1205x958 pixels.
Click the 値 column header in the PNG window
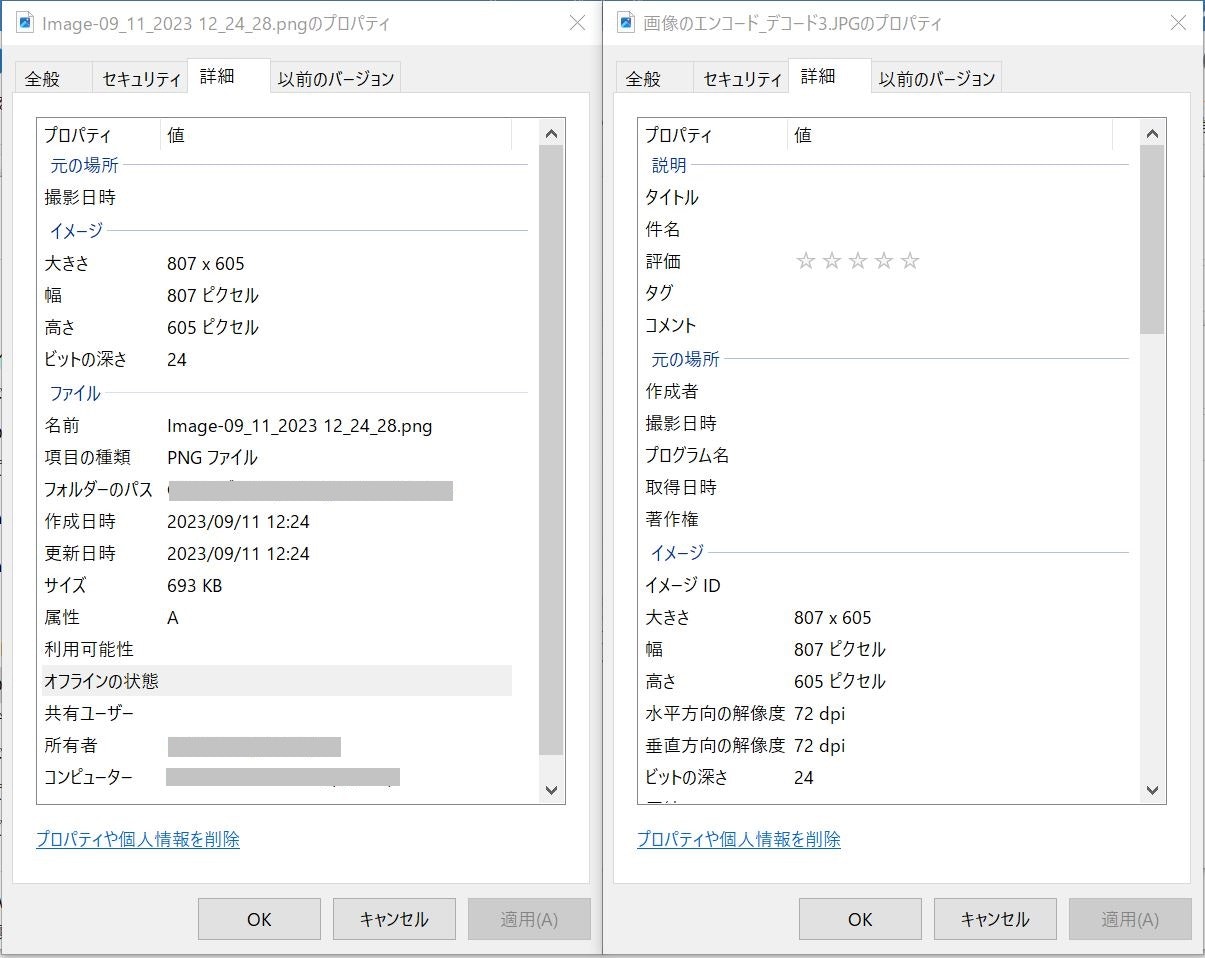click(336, 135)
